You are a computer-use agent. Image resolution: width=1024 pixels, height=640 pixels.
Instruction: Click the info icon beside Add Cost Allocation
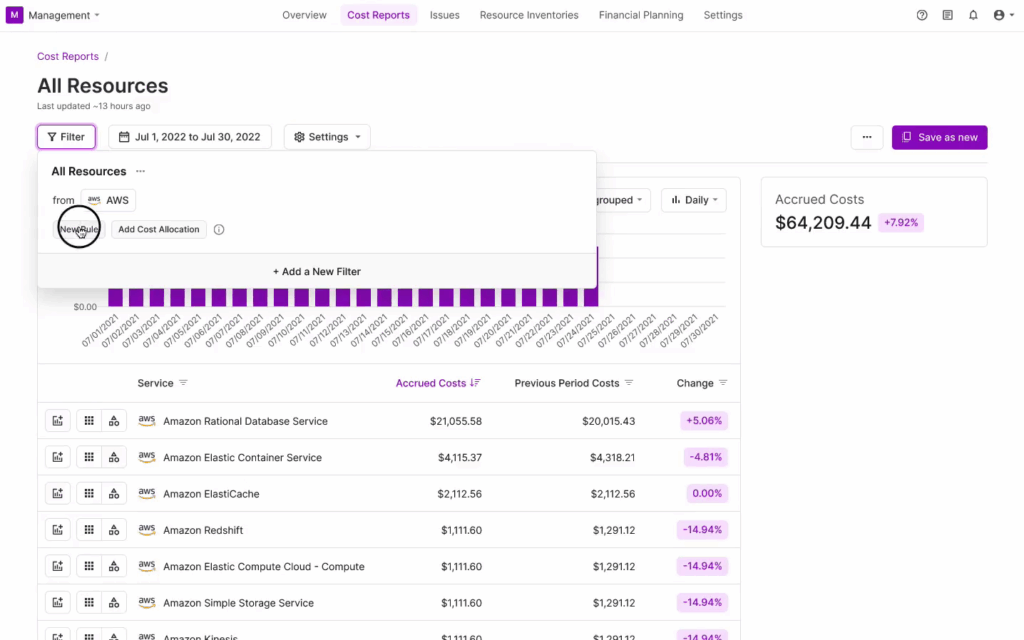[x=219, y=229]
